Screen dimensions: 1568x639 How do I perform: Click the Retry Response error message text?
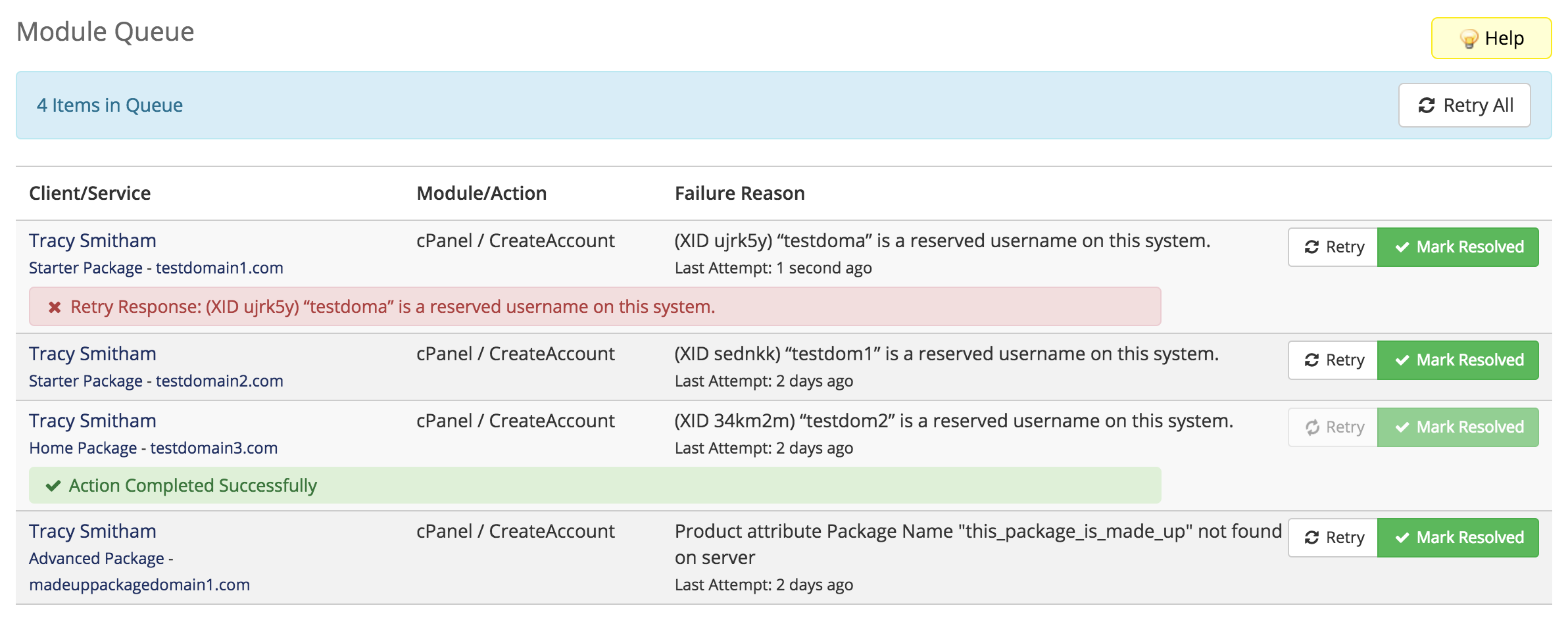pos(393,307)
